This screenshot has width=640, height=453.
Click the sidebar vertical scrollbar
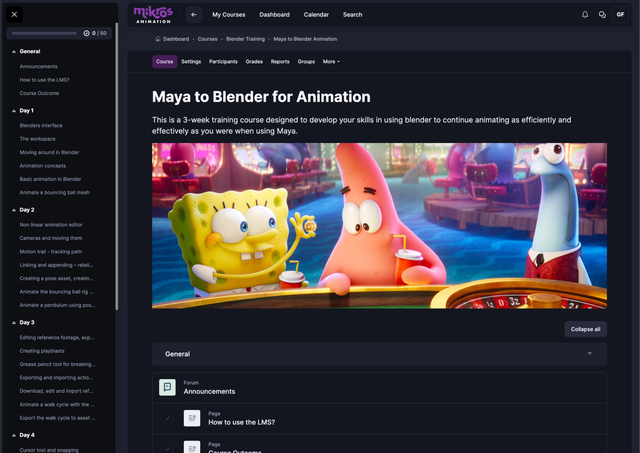[x=116, y=167]
